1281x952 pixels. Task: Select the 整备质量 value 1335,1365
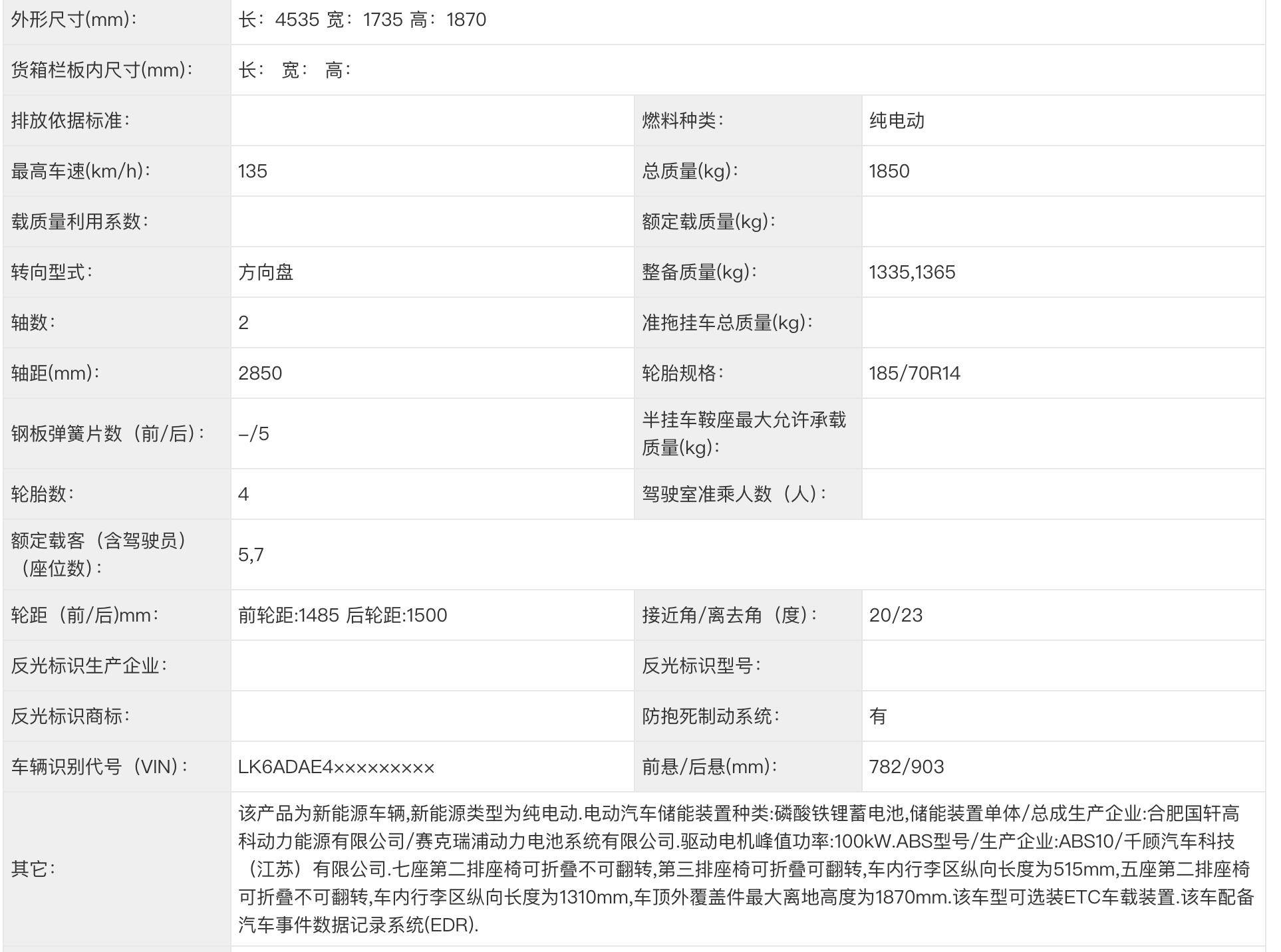coord(912,273)
